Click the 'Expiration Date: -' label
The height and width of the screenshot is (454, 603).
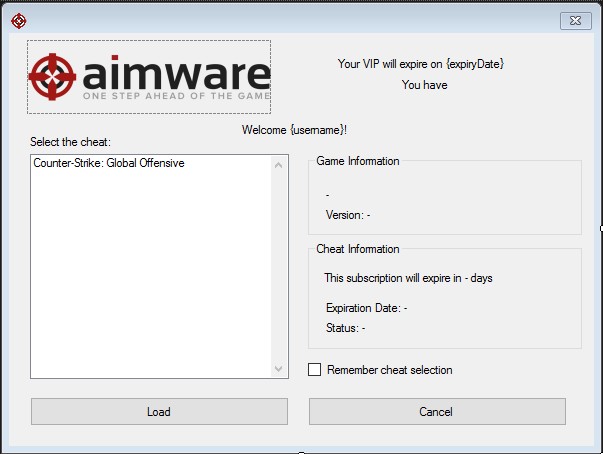366,308
